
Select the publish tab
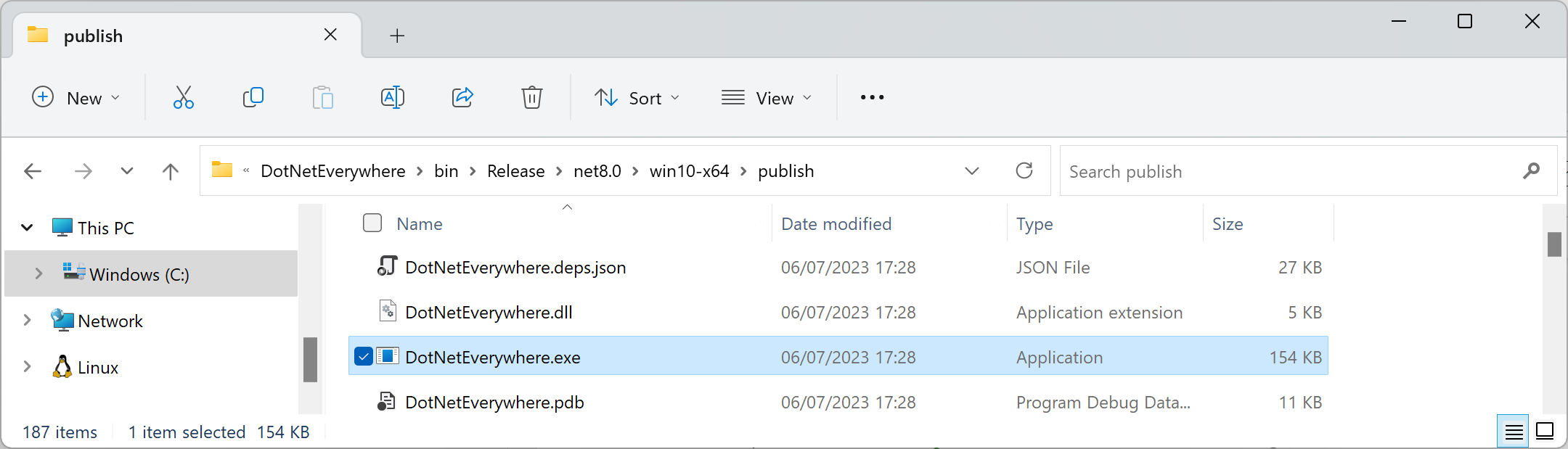187,35
